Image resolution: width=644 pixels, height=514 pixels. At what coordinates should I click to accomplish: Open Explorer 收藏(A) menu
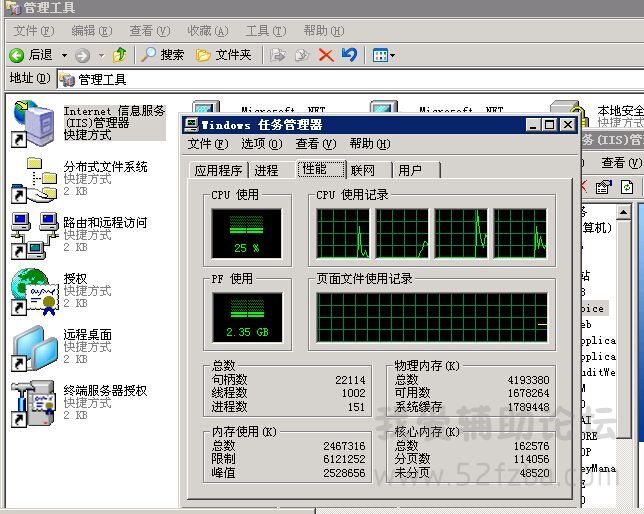[207, 31]
